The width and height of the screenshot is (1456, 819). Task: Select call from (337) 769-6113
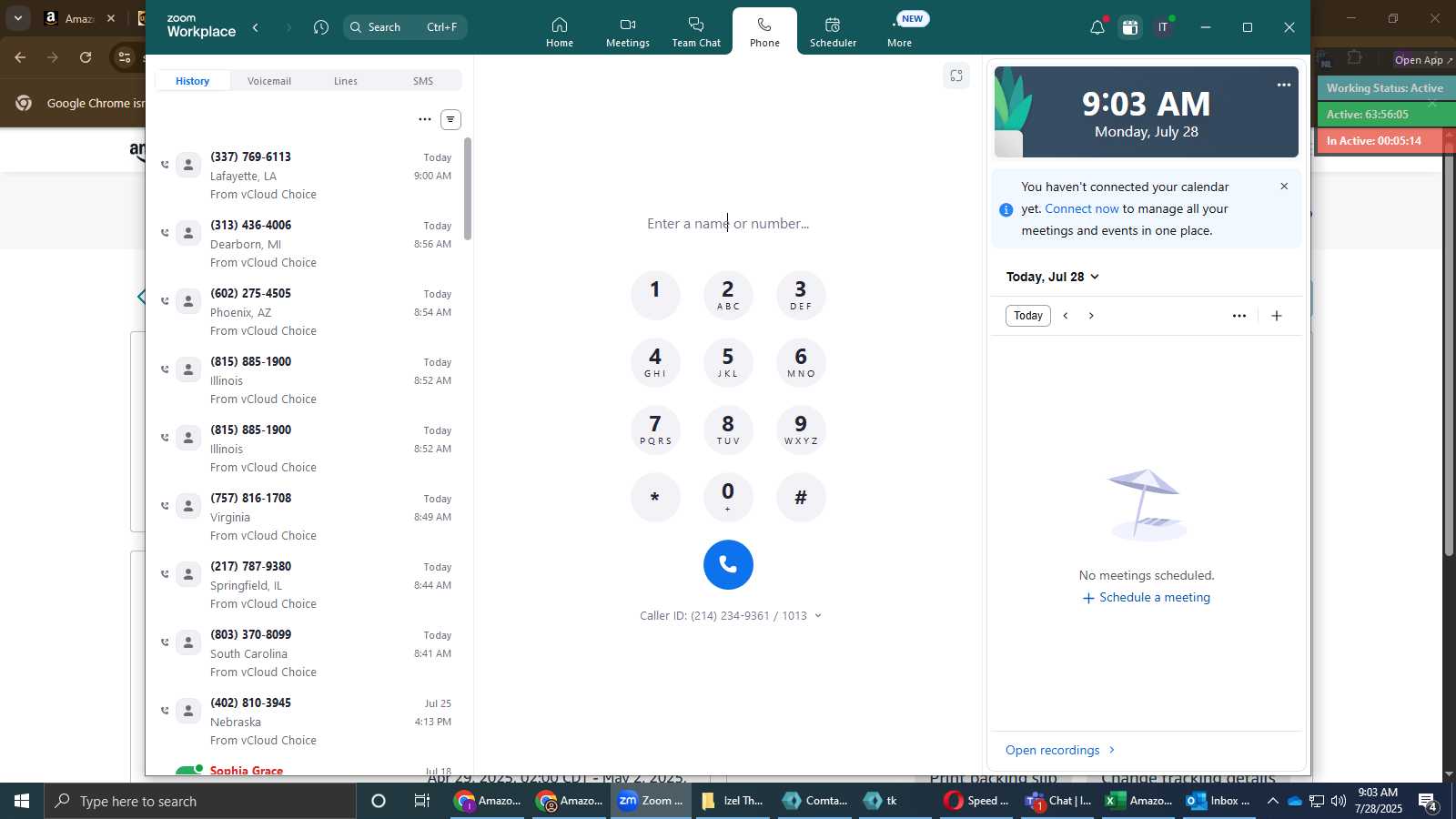[308, 176]
